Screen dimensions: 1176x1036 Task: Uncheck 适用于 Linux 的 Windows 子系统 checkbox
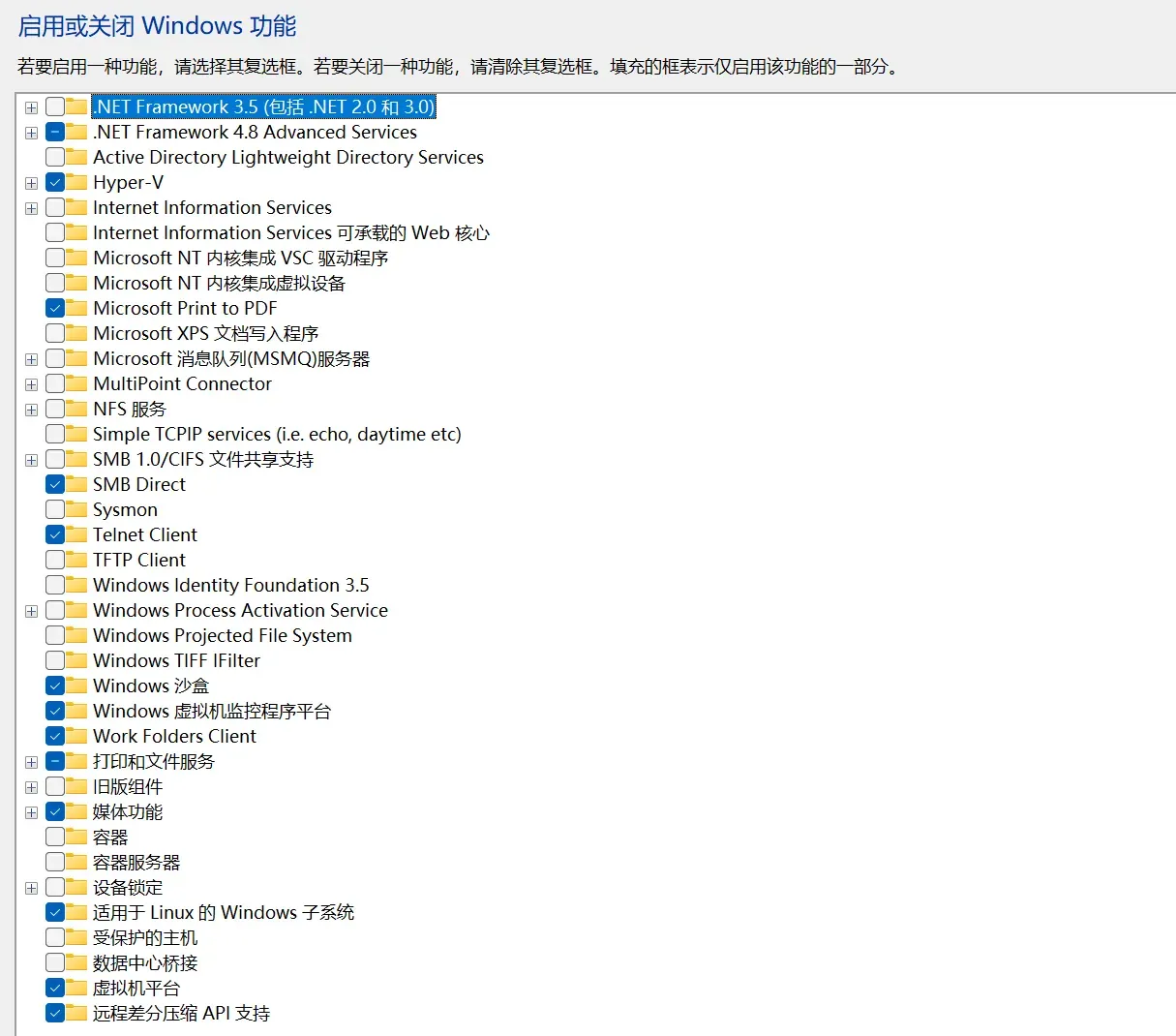pos(55,912)
